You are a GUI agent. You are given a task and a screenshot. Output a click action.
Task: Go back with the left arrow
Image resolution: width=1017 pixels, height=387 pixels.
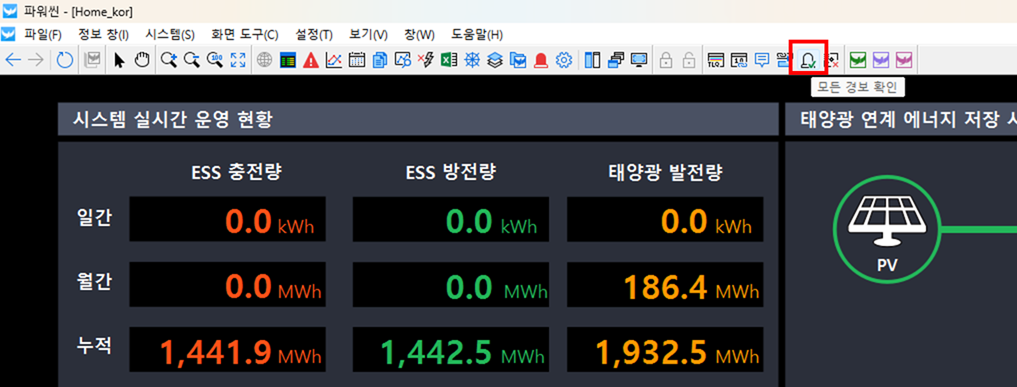(x=13, y=60)
